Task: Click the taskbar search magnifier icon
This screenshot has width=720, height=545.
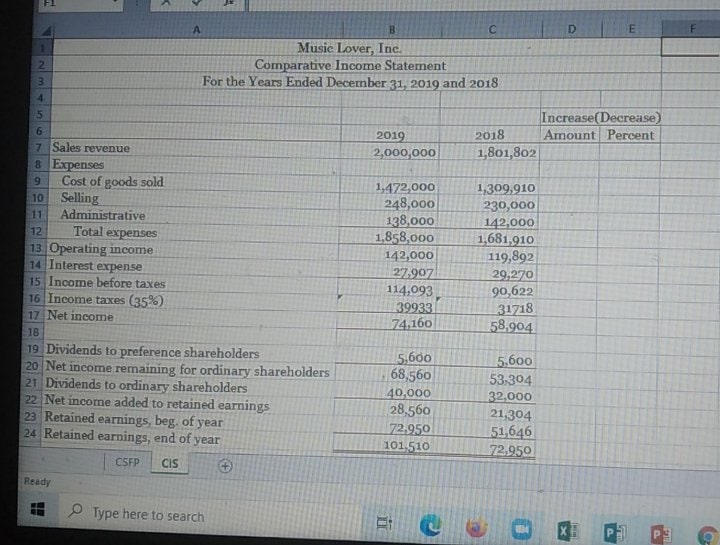Action: (75, 510)
